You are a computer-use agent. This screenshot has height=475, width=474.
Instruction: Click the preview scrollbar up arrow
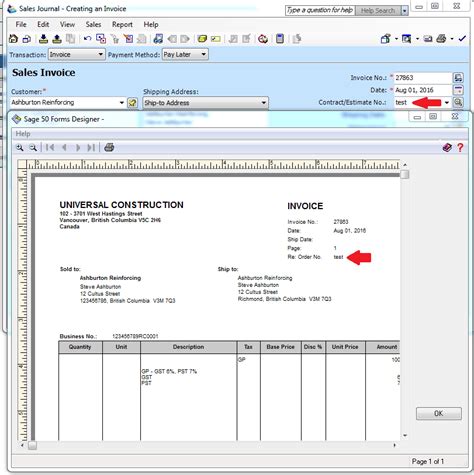405,164
